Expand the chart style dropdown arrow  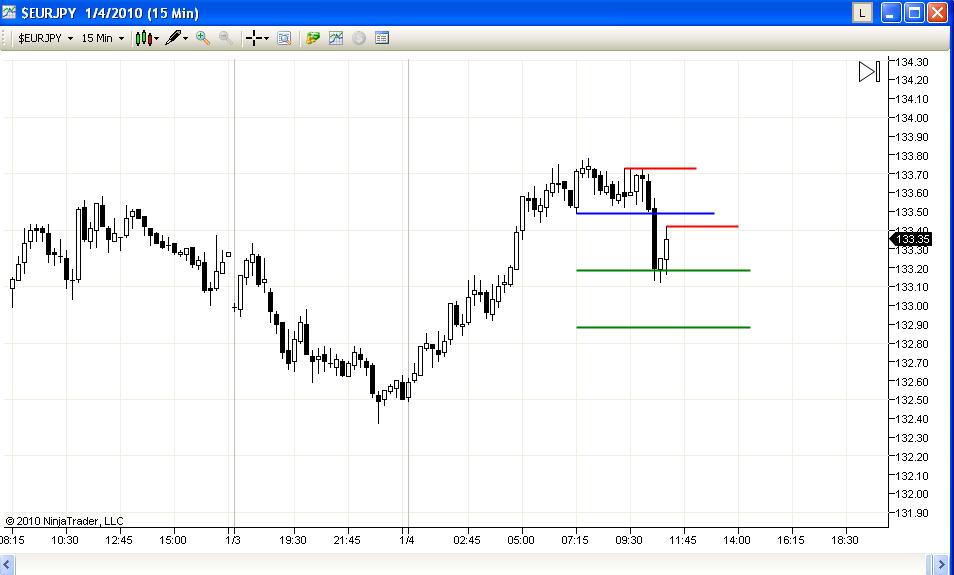click(157, 39)
